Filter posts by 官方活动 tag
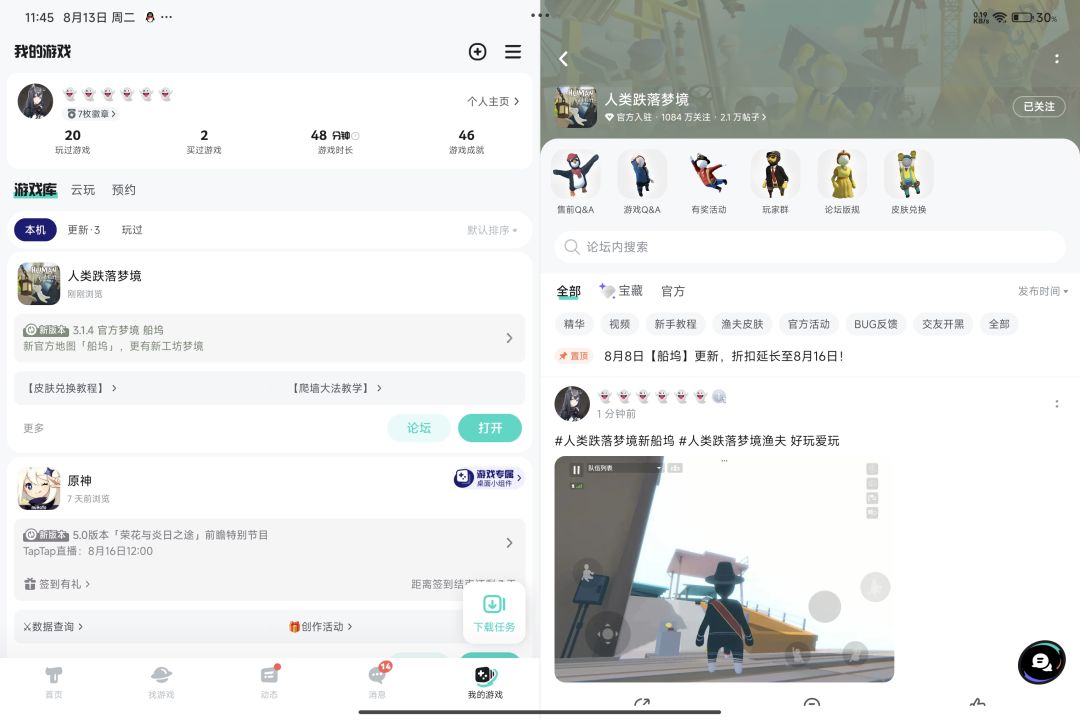This screenshot has height=720, width=1080. [x=809, y=324]
